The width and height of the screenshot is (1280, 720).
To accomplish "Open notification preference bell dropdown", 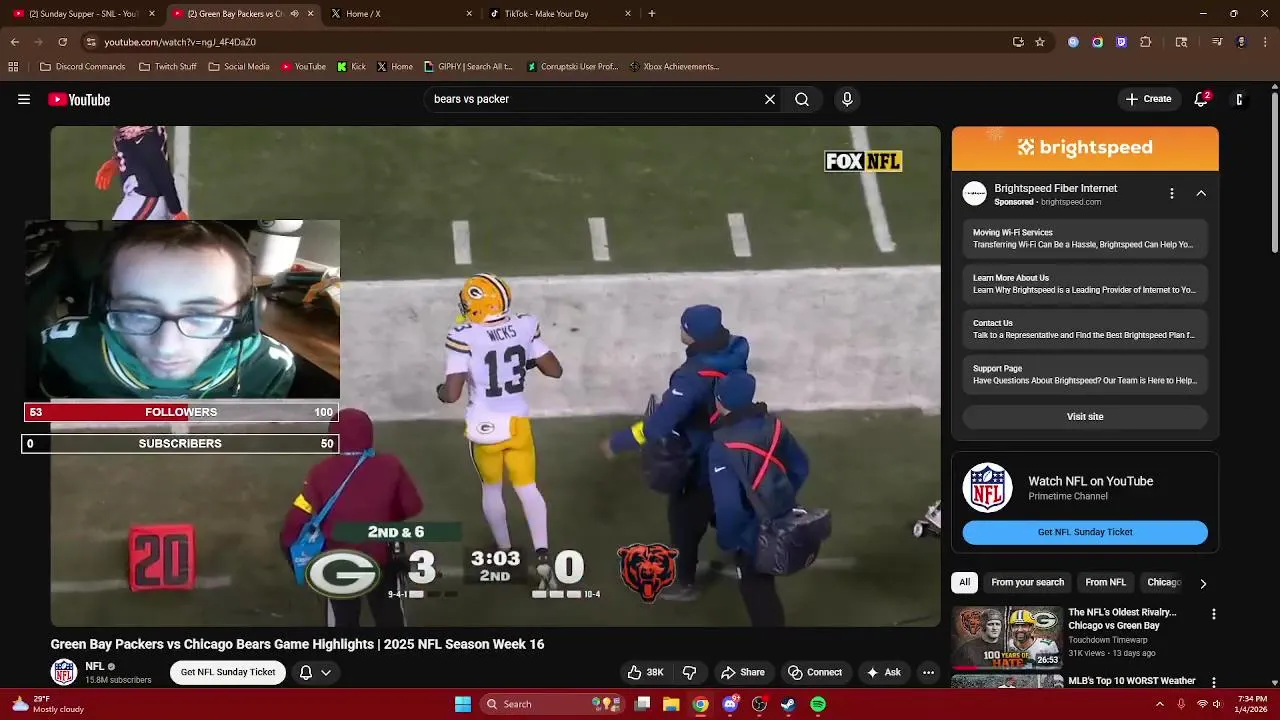I will tap(315, 672).
